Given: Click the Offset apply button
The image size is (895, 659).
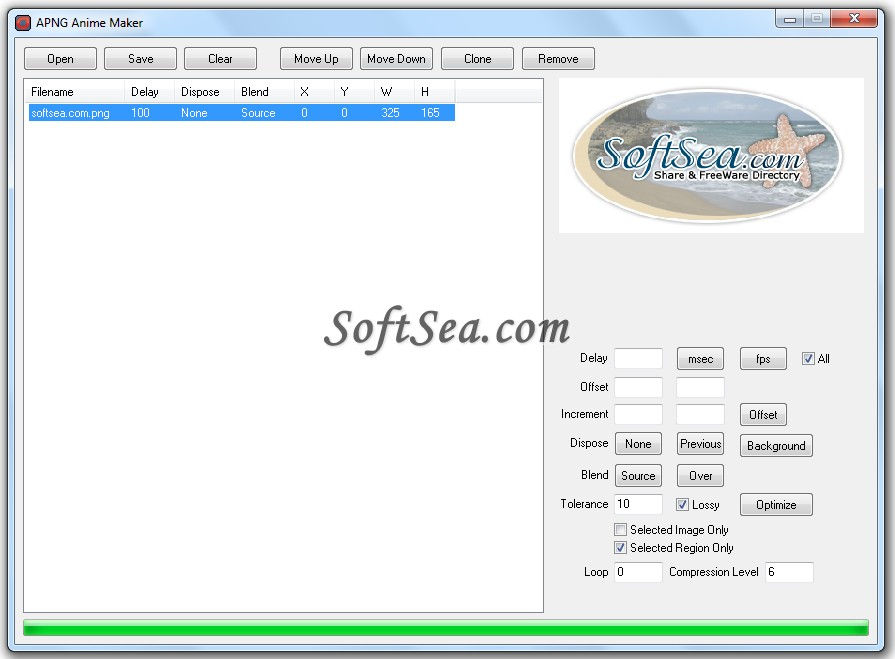Looking at the screenshot, I should (x=763, y=415).
